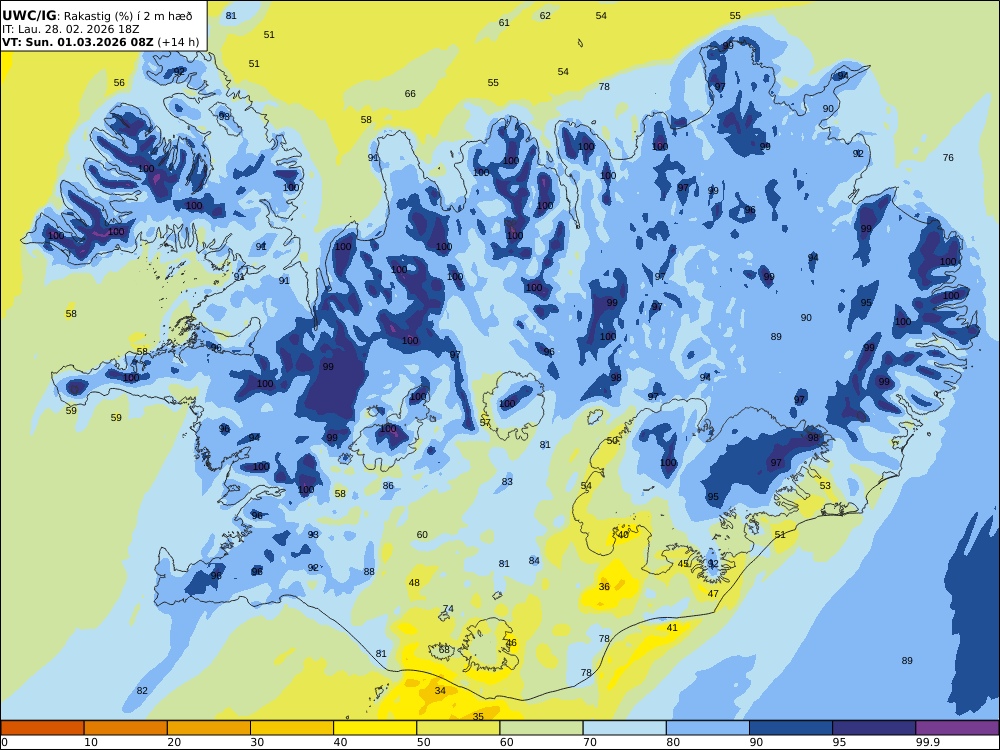The height and width of the screenshot is (750, 1000).
Task: Click the legend tick label '80'
Action: click(x=673, y=742)
